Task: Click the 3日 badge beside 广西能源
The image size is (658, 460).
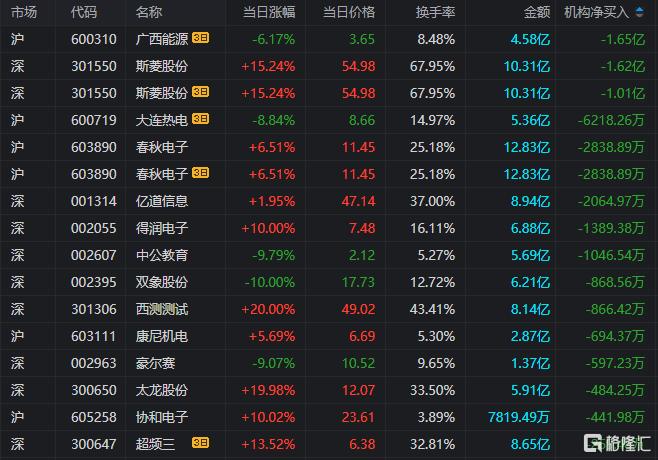Action: [200, 38]
